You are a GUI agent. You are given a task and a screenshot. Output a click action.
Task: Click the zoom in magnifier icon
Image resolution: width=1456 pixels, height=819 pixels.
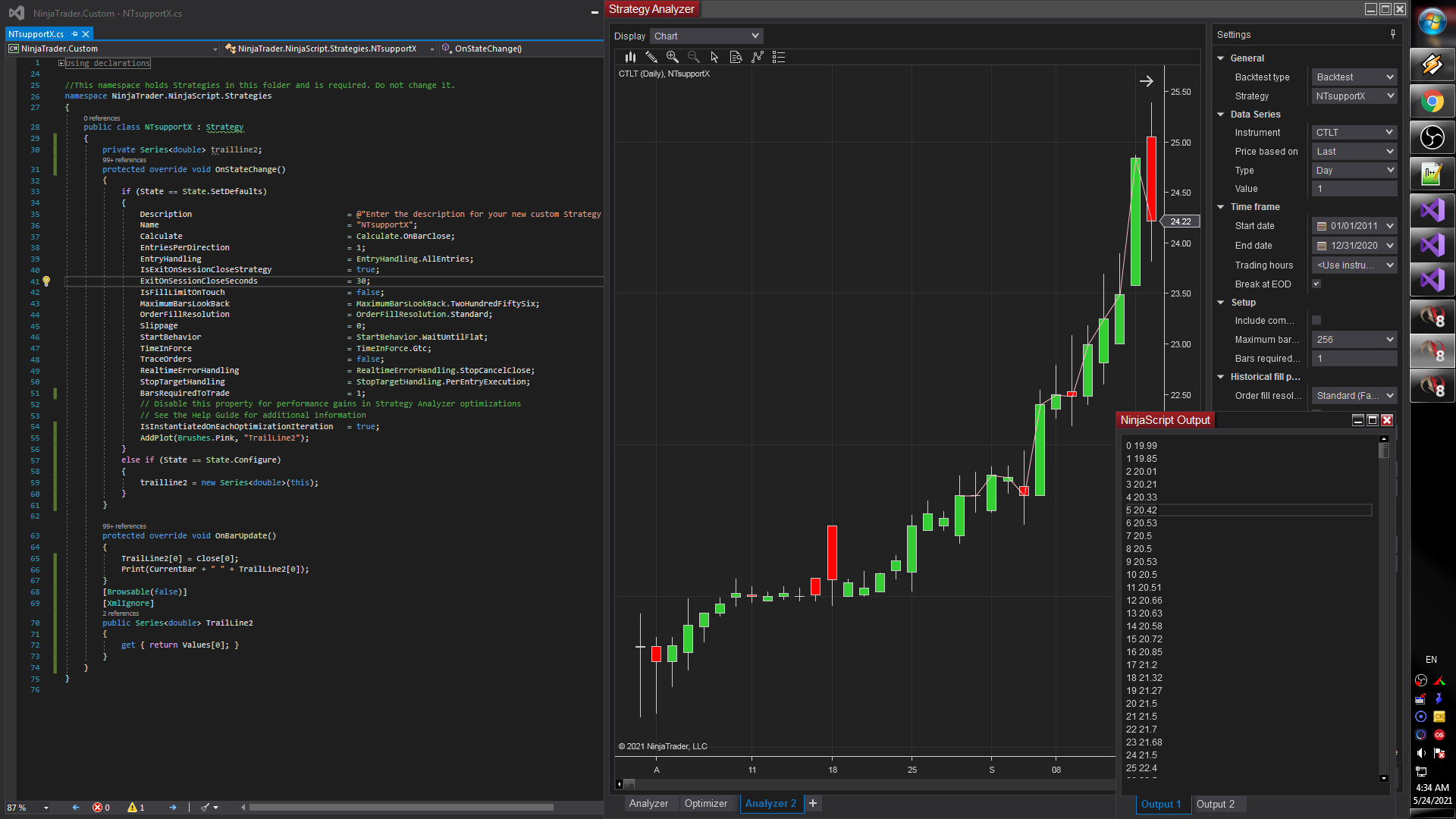[x=672, y=57]
